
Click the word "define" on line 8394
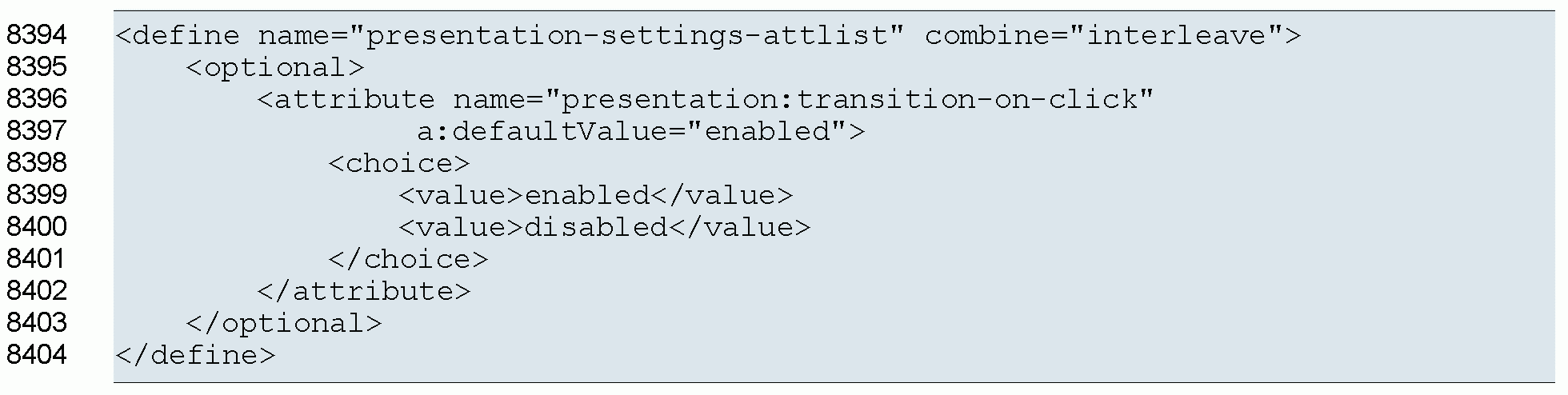186,35
